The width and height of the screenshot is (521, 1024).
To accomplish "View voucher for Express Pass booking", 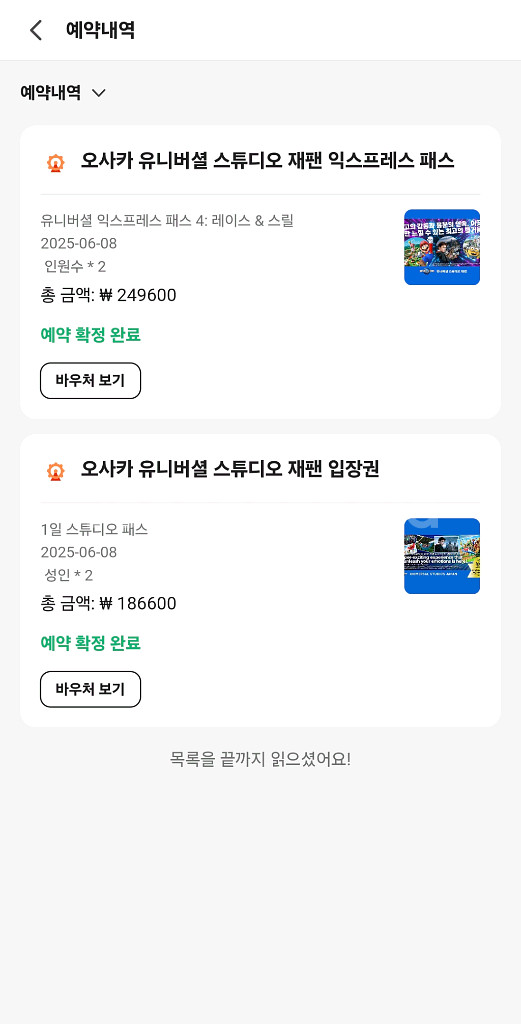I will (x=91, y=381).
